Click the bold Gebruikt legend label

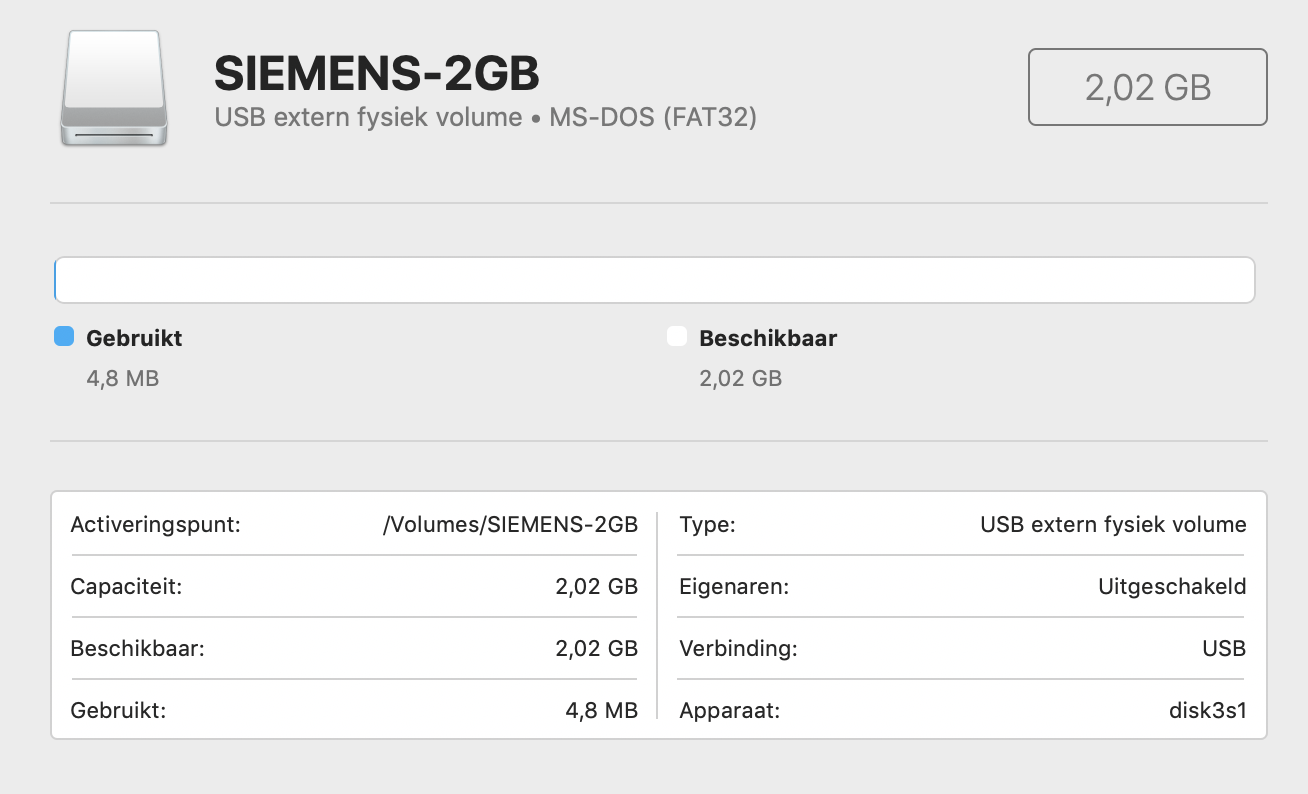tap(134, 338)
